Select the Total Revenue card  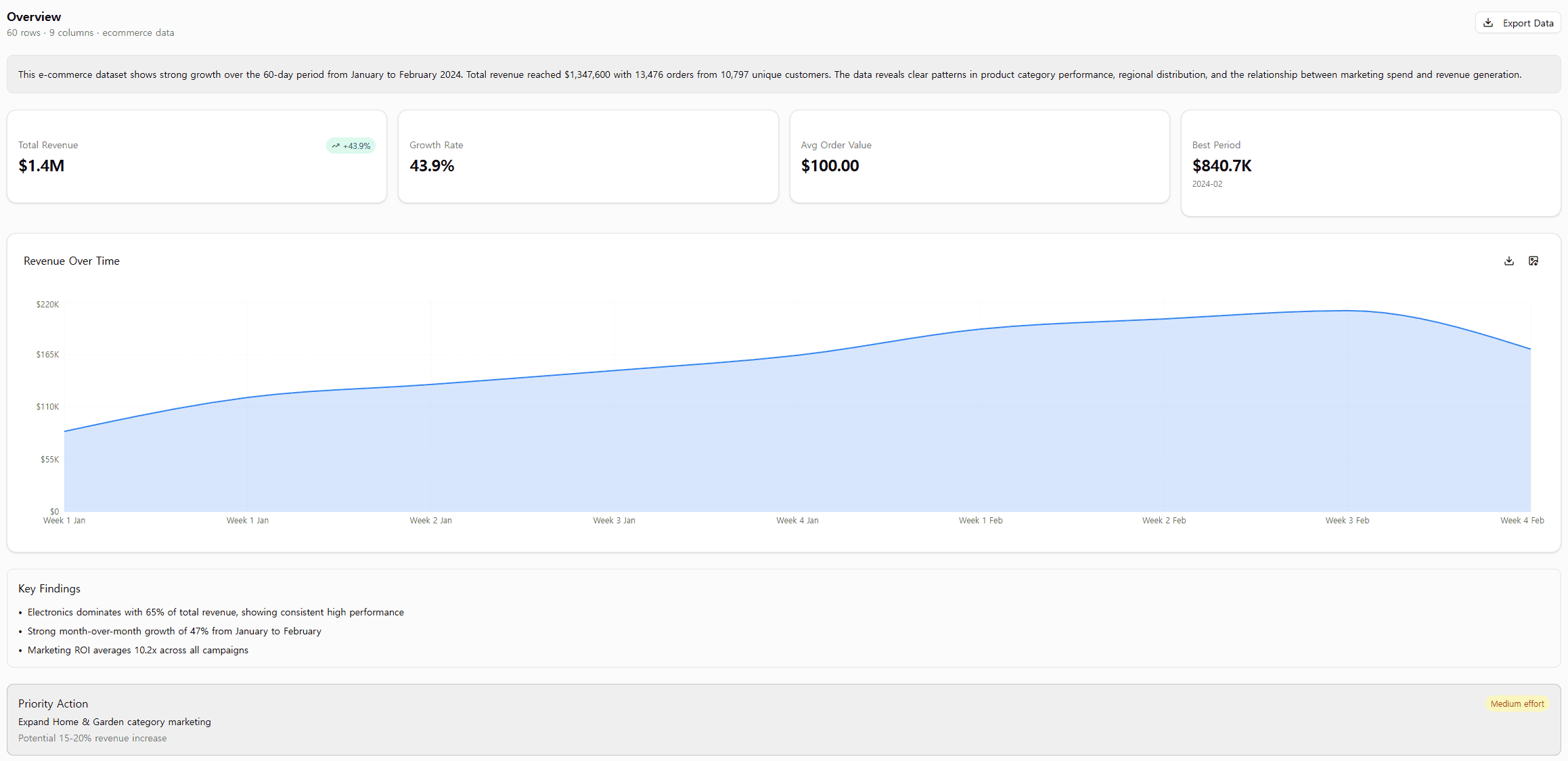(196, 156)
